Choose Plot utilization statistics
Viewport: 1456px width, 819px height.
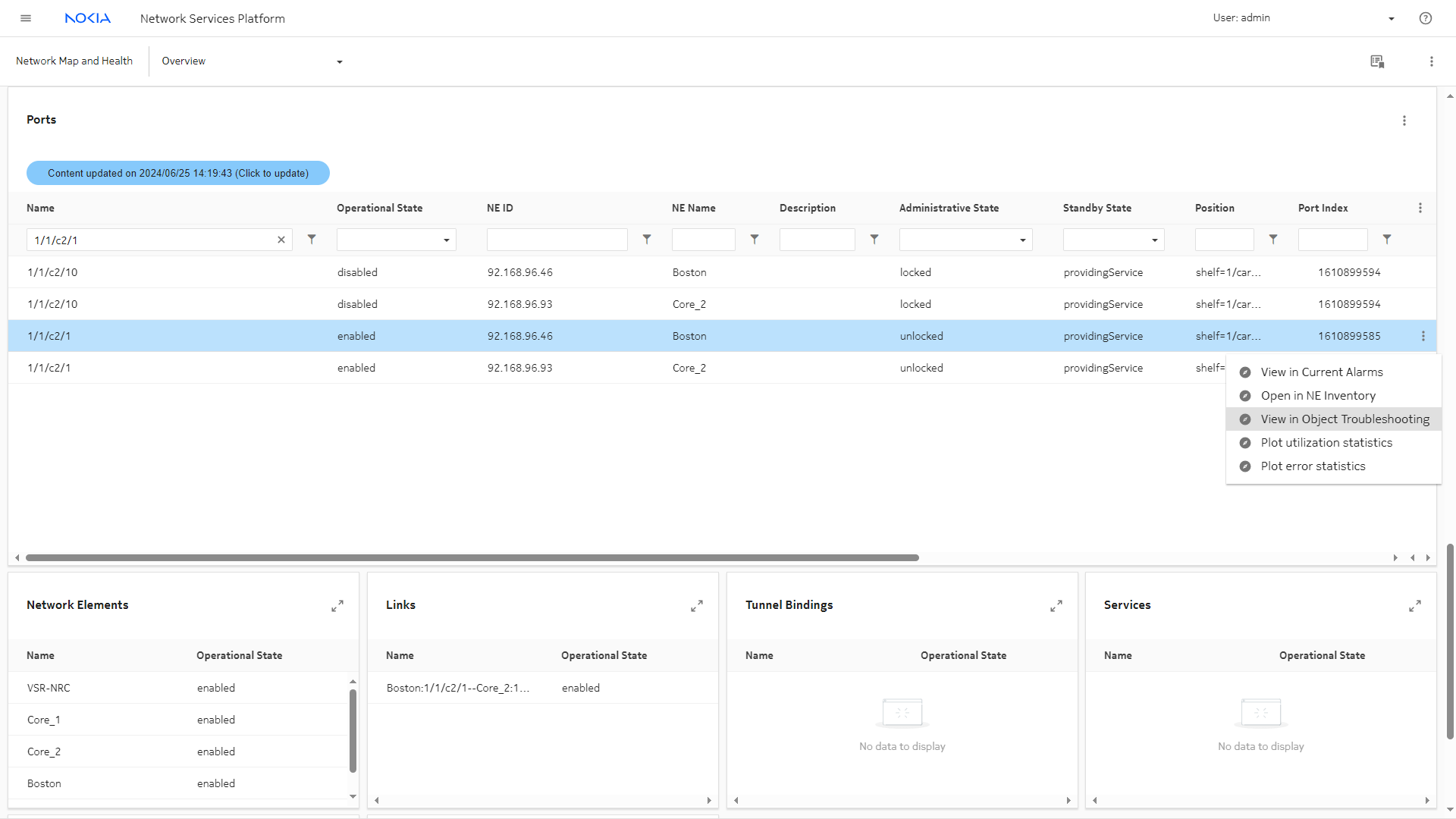[1326, 443]
